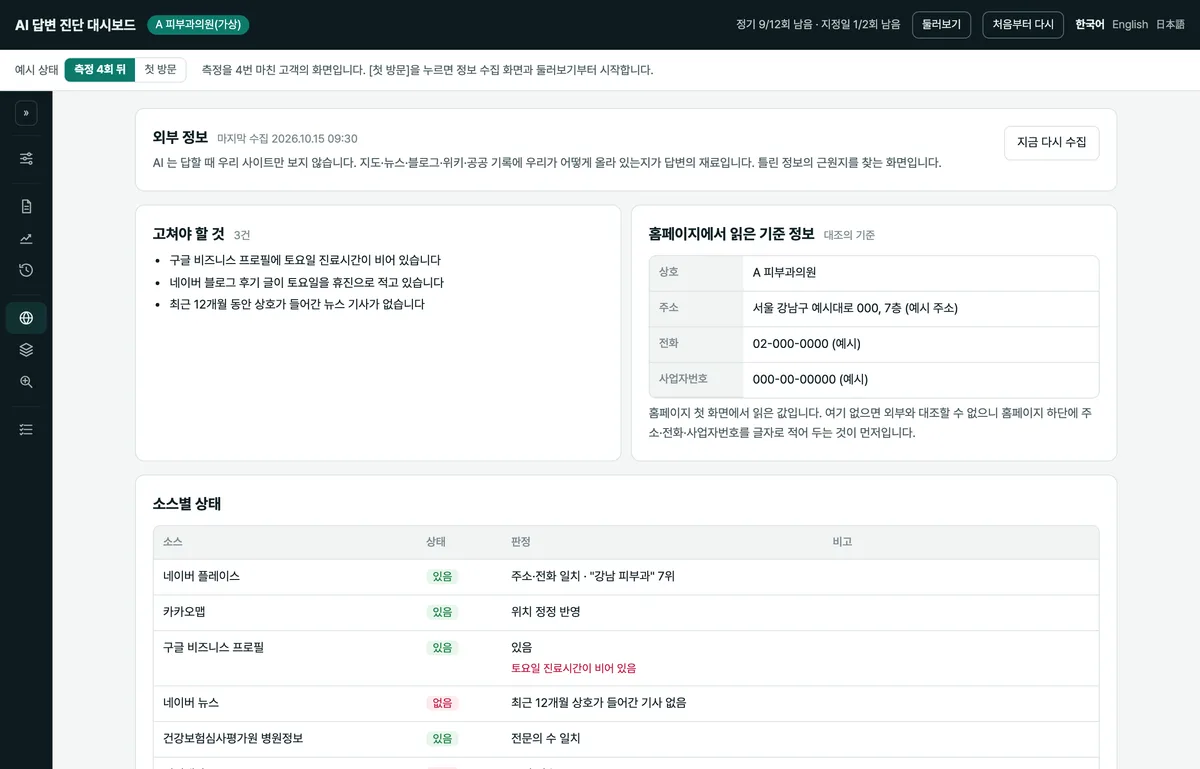Screen dimensions: 1200x769
Task: Open the document report icon in sidebar
Action: click(26, 206)
